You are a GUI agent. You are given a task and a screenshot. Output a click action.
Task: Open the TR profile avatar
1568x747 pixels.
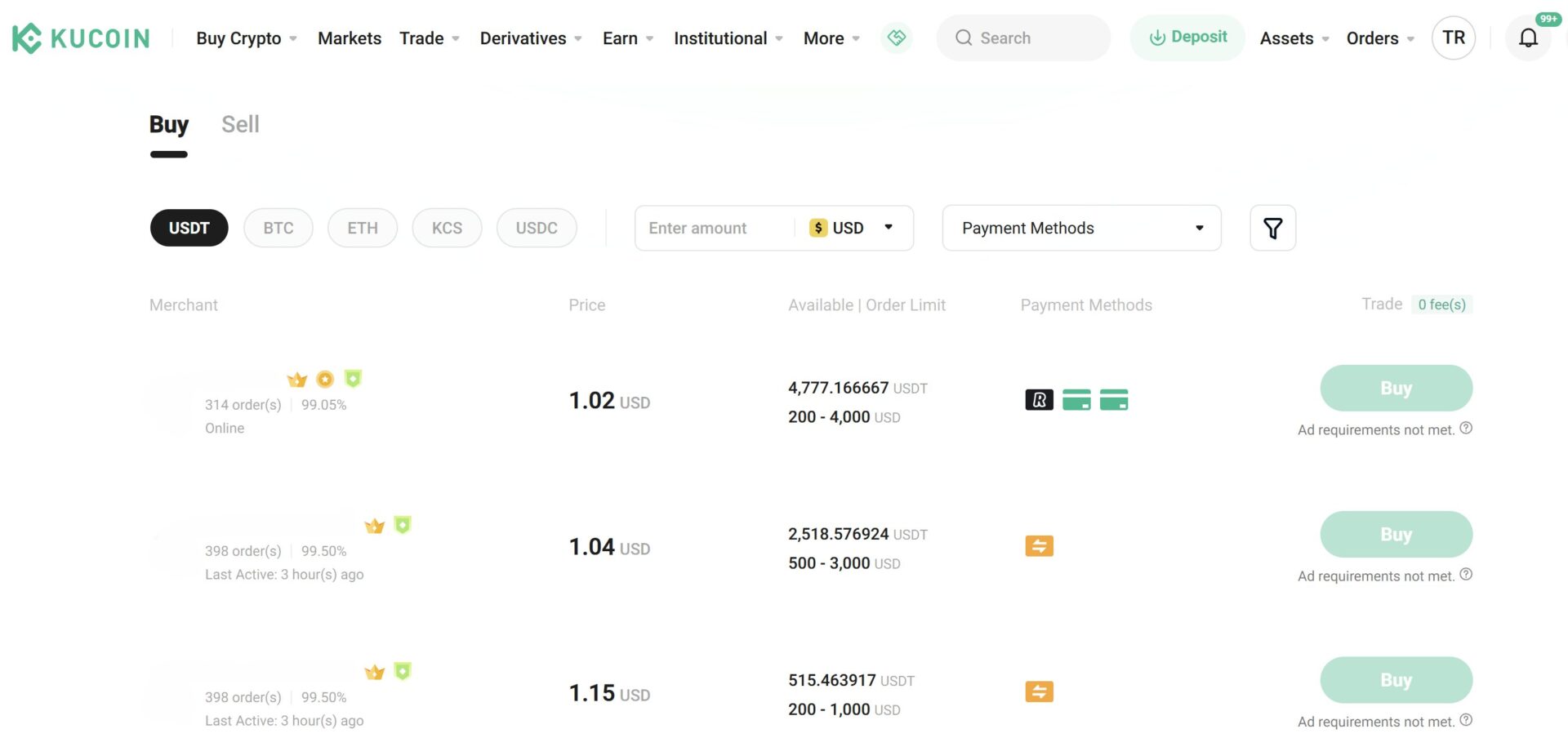coord(1453,38)
